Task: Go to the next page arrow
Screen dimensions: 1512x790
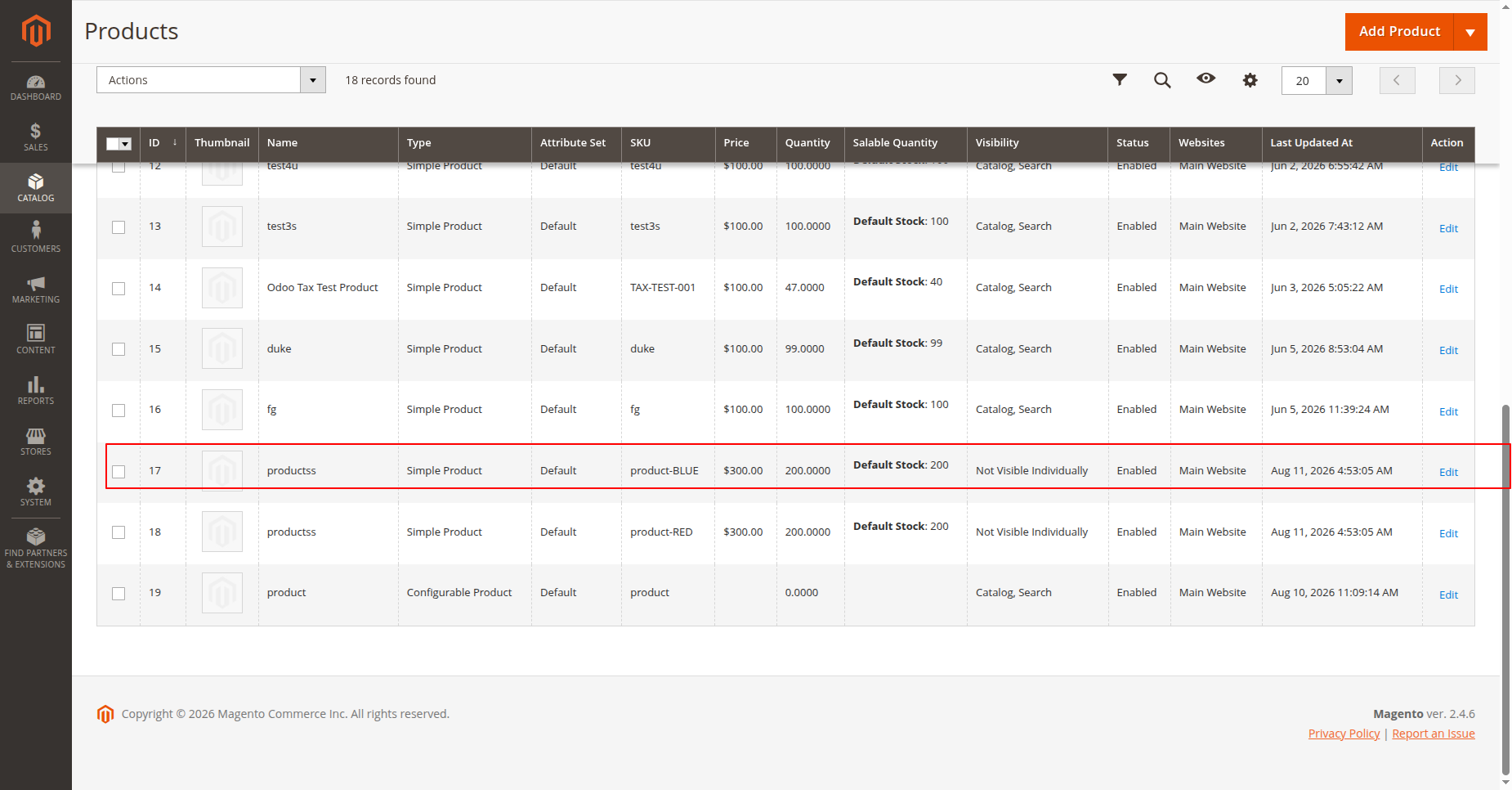Action: 1457,80
